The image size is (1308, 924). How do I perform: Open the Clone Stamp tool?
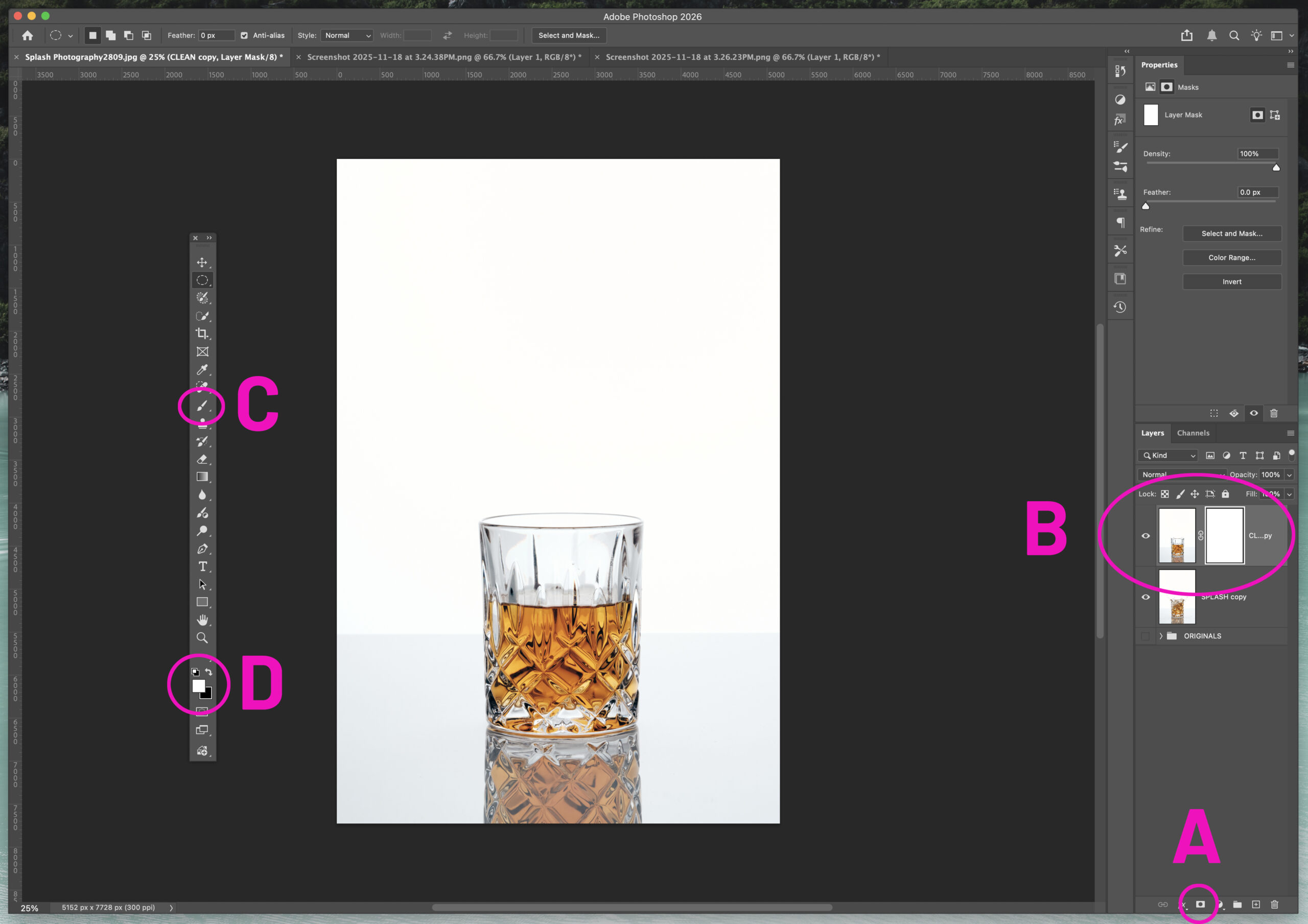(x=202, y=423)
